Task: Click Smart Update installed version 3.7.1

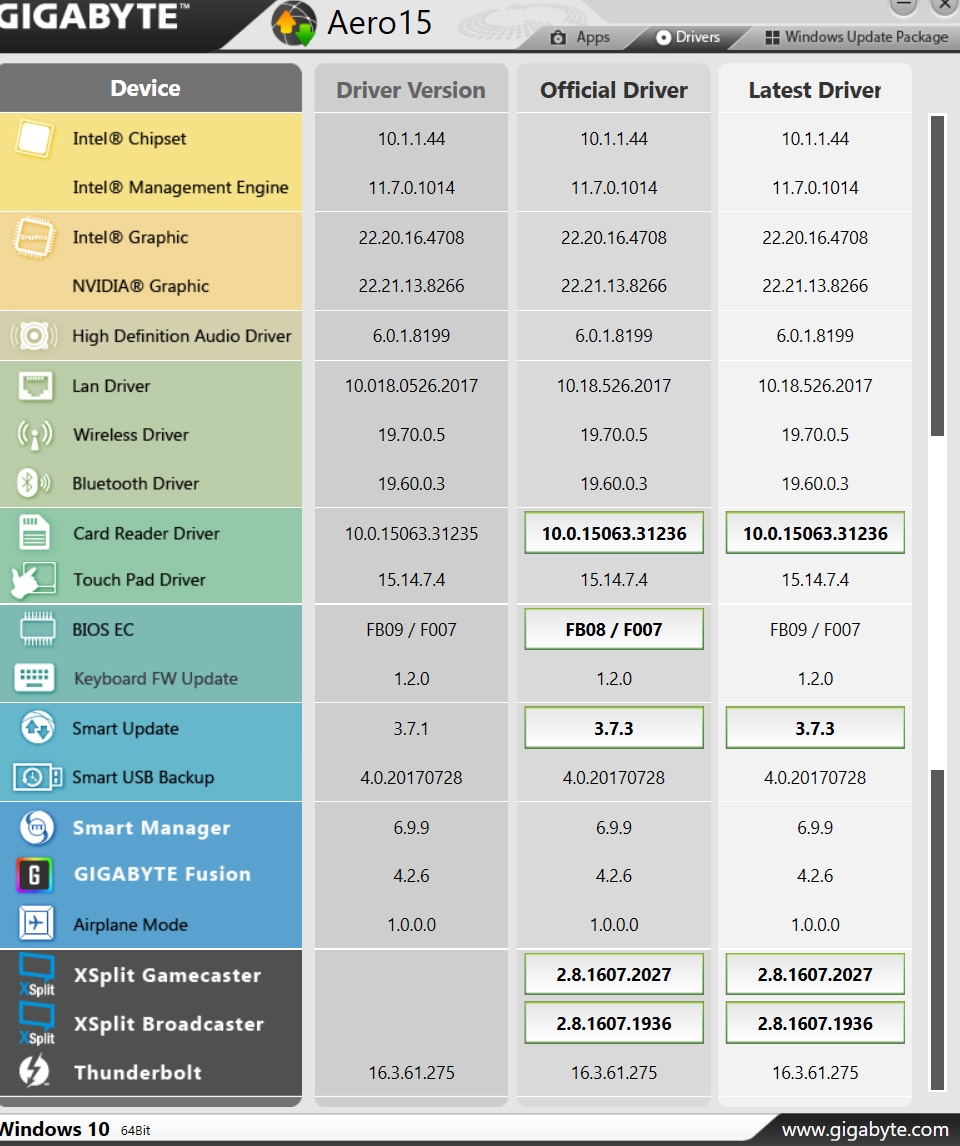Action: point(411,728)
